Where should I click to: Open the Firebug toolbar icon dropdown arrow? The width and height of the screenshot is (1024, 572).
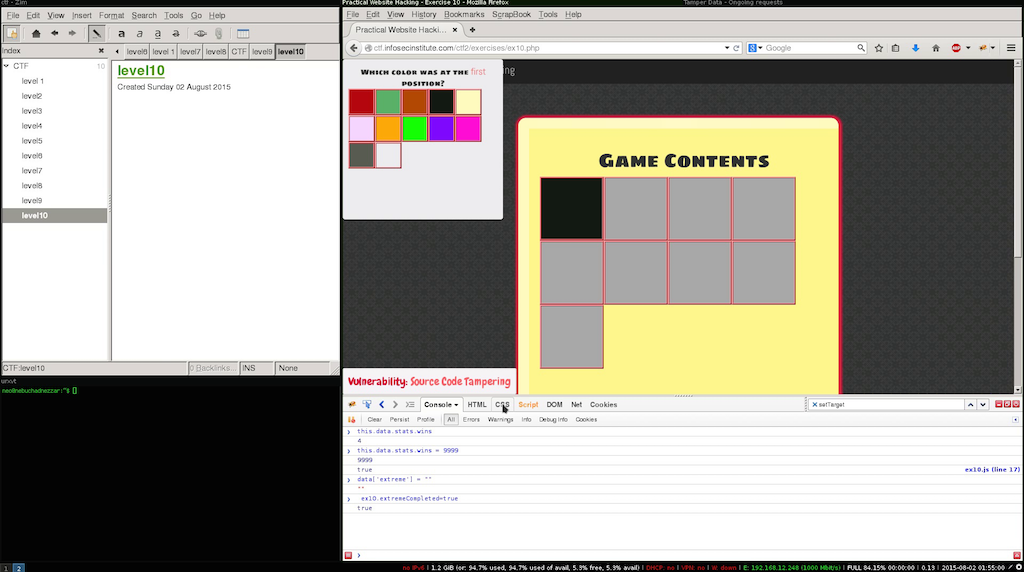point(993,48)
